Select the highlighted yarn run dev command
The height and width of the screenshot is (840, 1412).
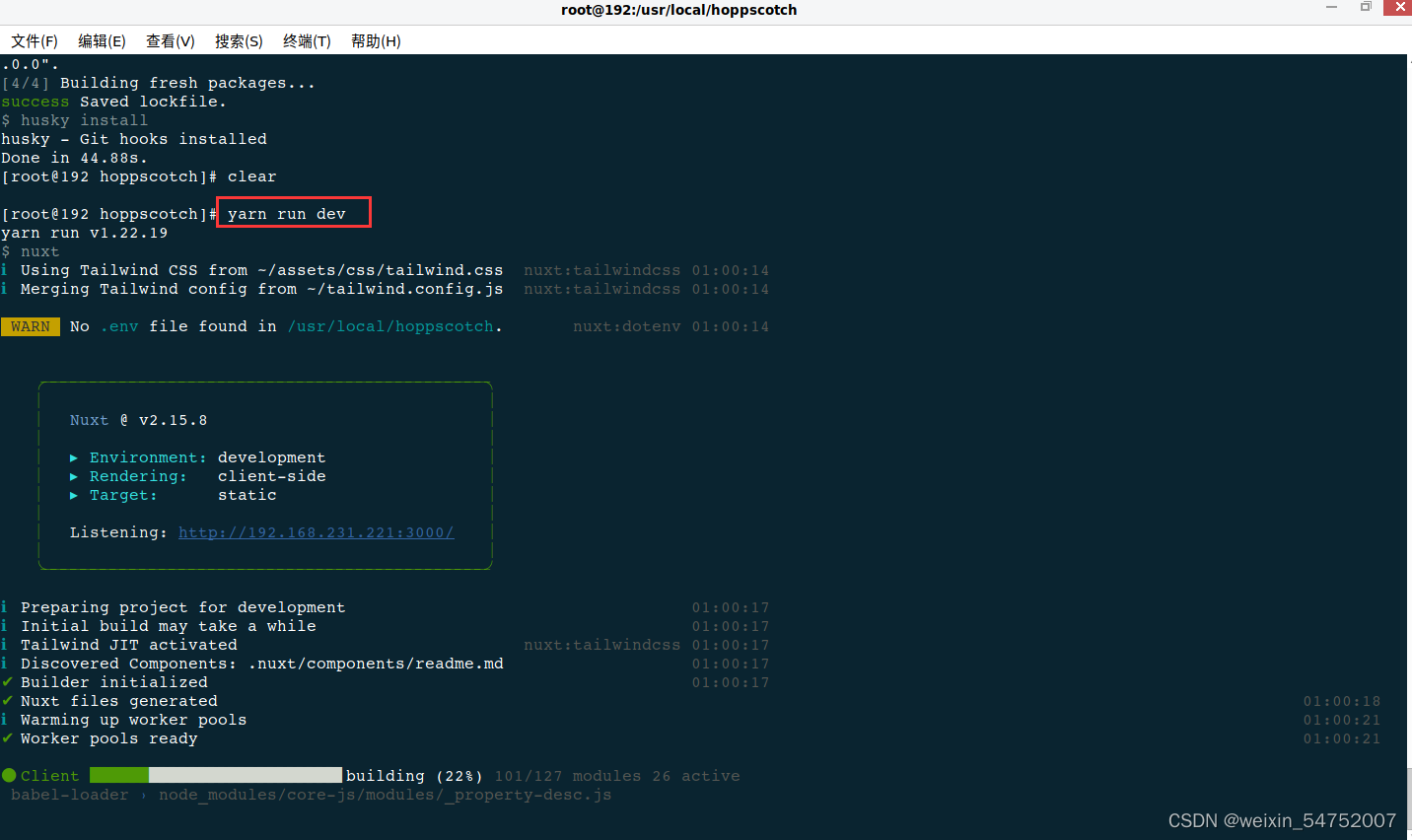293,213
